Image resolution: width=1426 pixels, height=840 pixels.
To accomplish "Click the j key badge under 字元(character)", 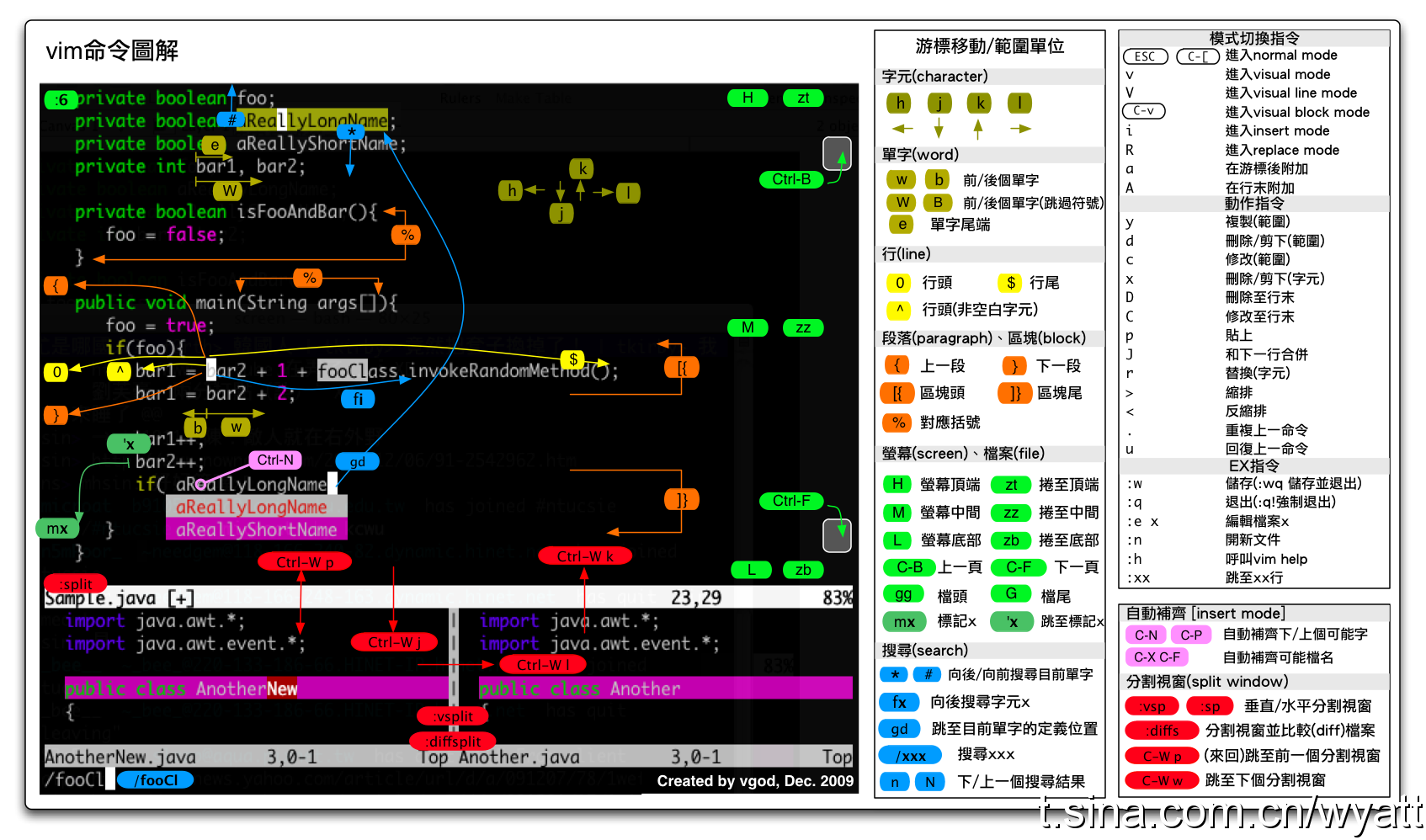I will point(939,103).
